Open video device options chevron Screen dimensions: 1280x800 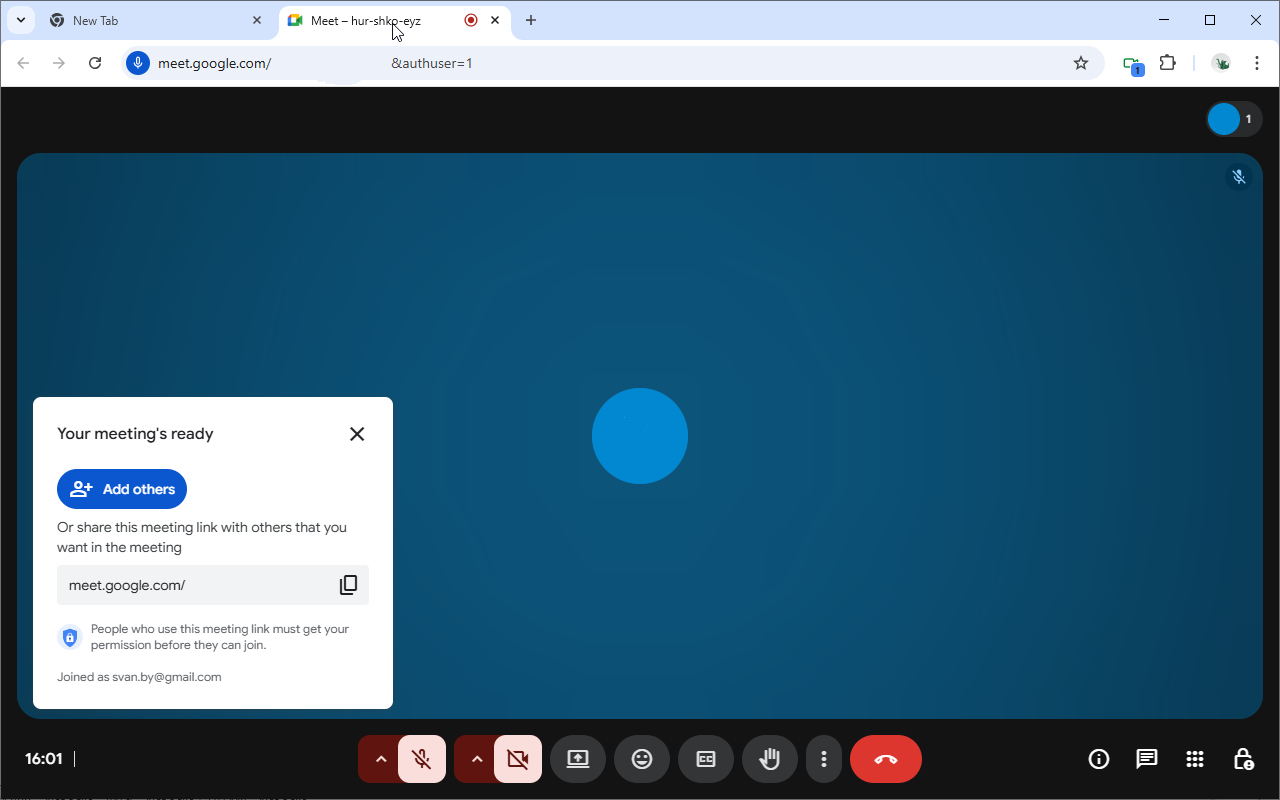coord(475,759)
